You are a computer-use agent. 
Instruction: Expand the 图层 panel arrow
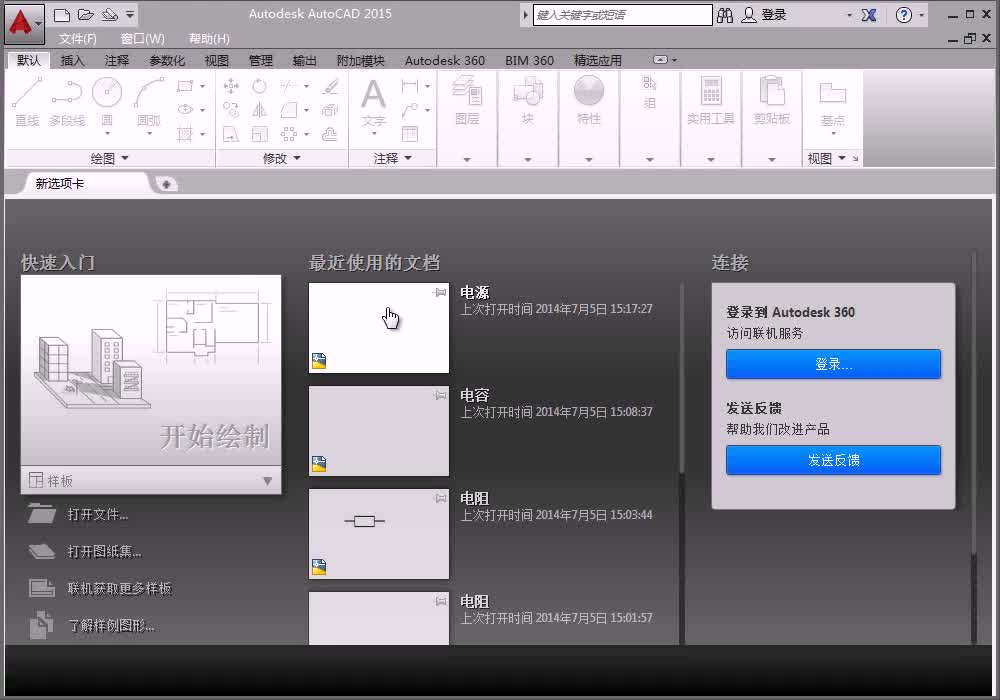pos(467,159)
